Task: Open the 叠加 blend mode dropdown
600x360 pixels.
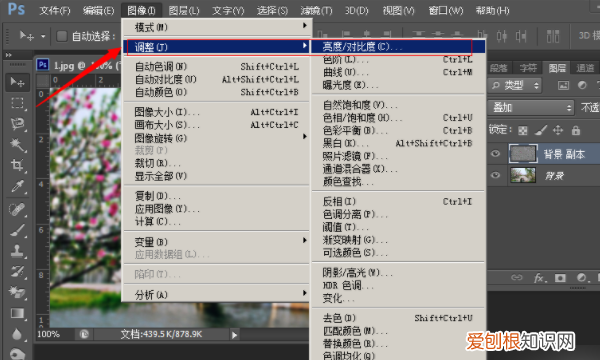Action: [531, 108]
